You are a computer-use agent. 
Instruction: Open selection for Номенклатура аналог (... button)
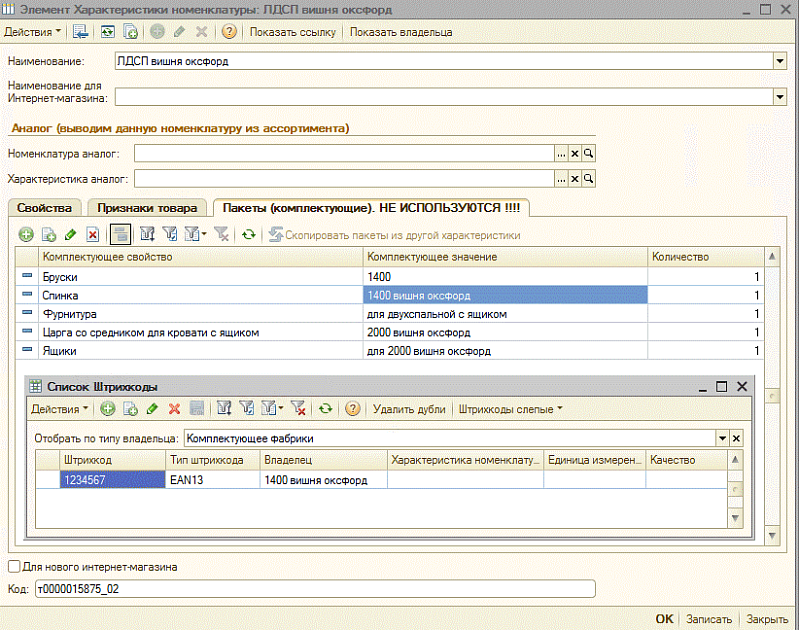tap(561, 153)
